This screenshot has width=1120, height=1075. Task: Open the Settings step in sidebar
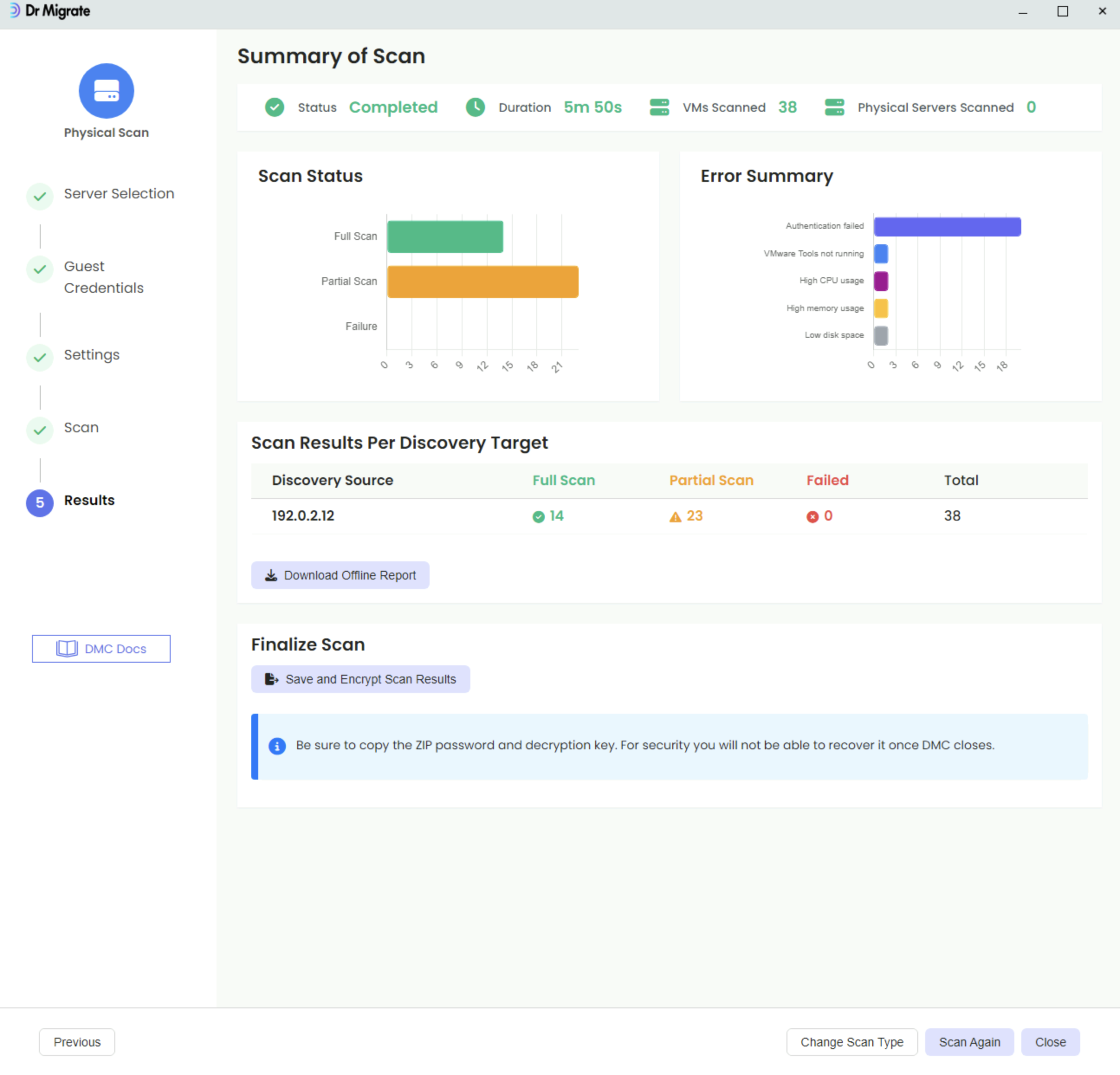coord(91,355)
